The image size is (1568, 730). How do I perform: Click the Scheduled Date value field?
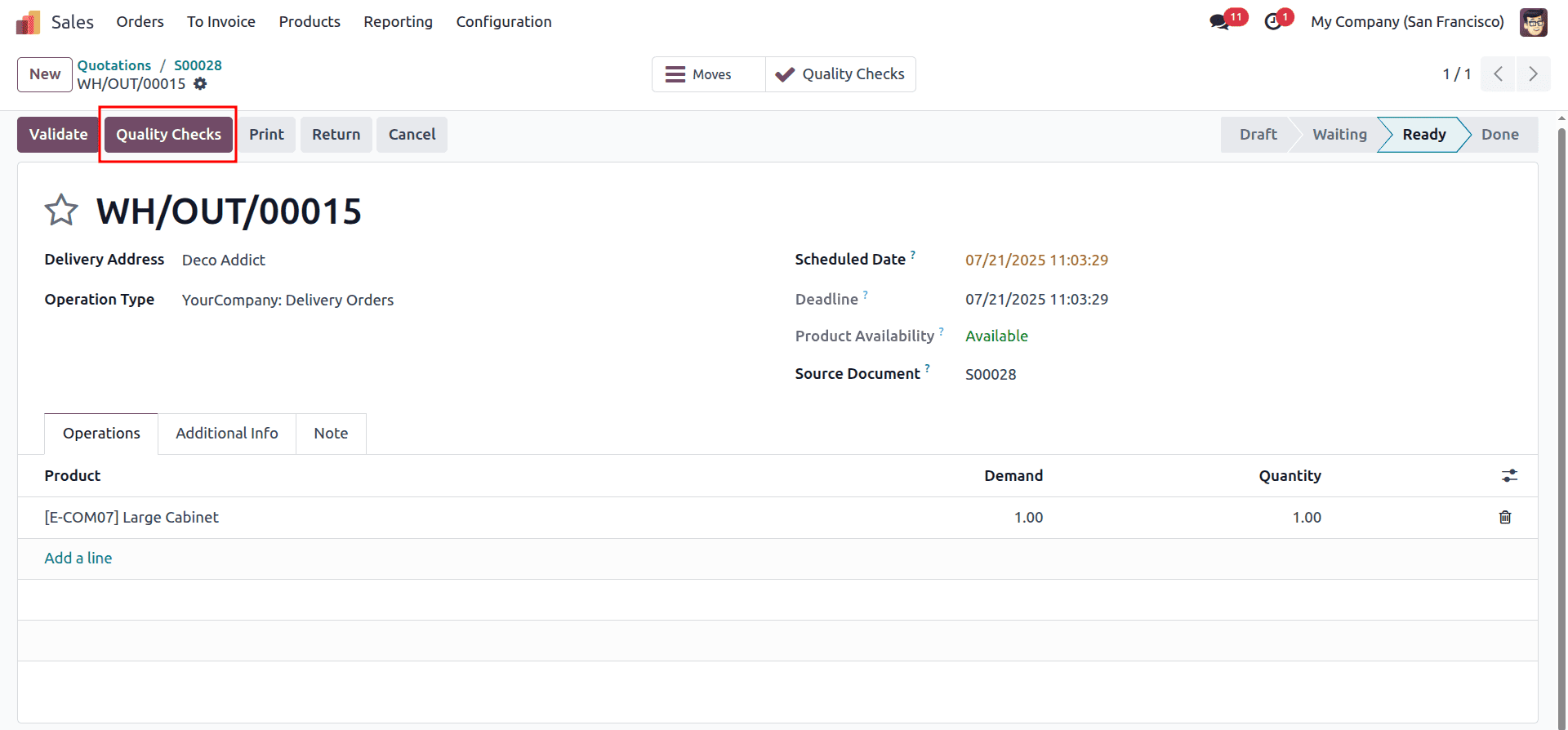[1036, 260]
